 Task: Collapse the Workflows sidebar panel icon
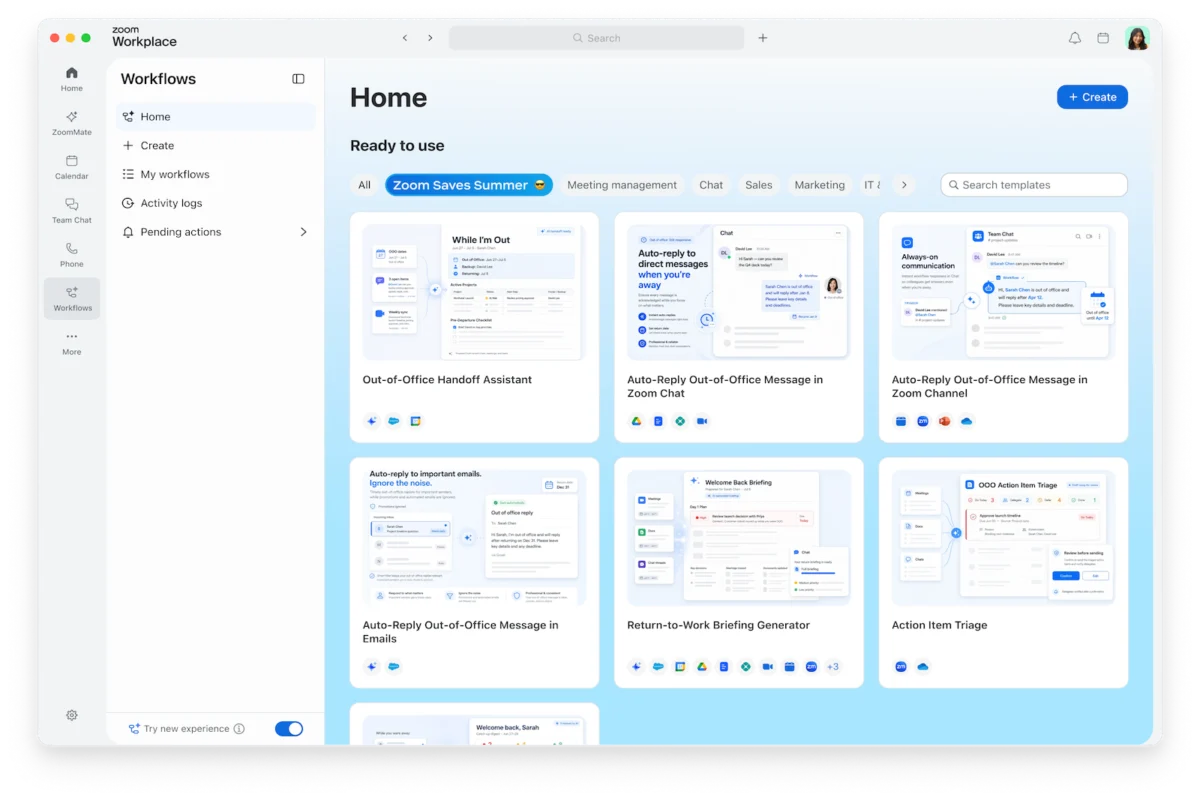298,79
